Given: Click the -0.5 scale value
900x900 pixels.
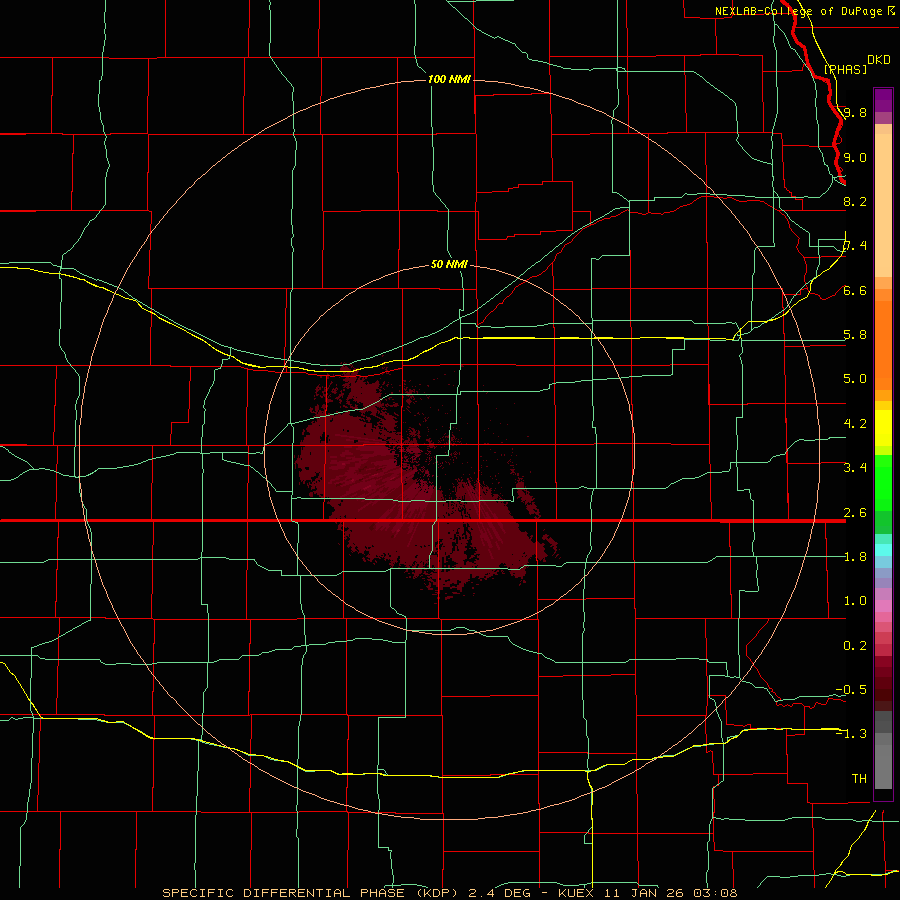Looking at the screenshot, I should 851,690.
